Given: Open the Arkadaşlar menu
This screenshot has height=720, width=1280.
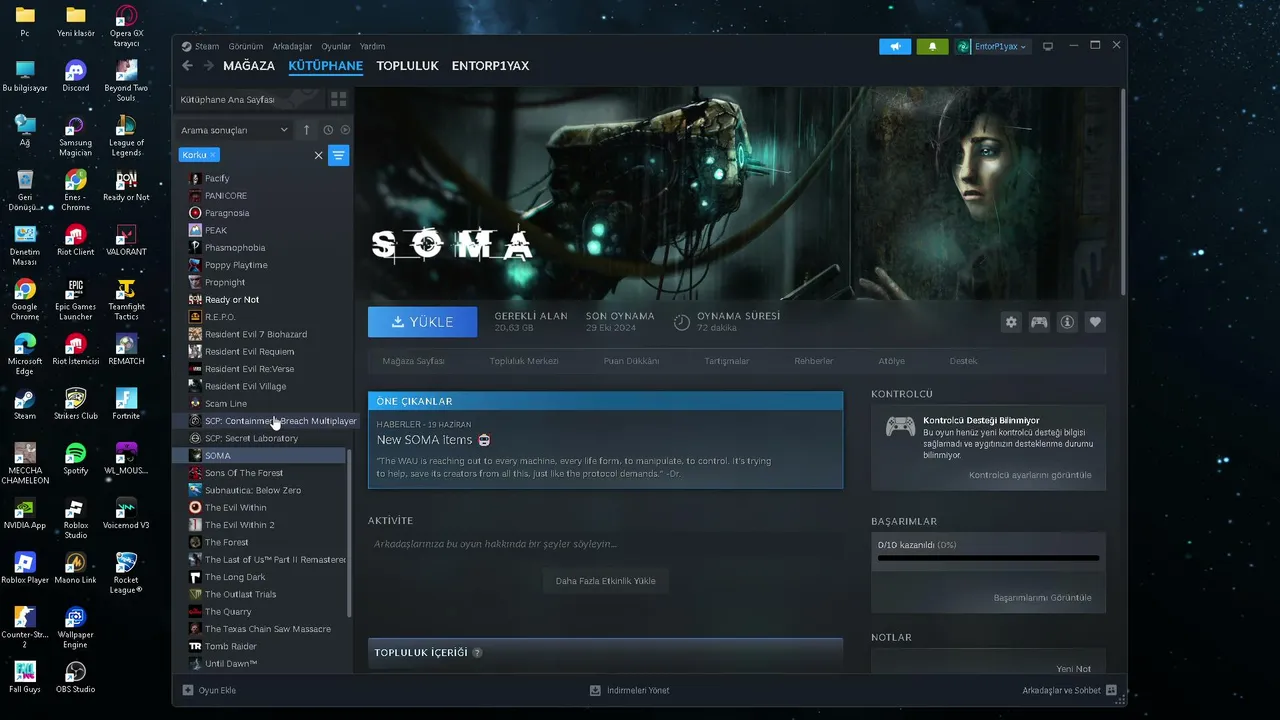Looking at the screenshot, I should (293, 46).
